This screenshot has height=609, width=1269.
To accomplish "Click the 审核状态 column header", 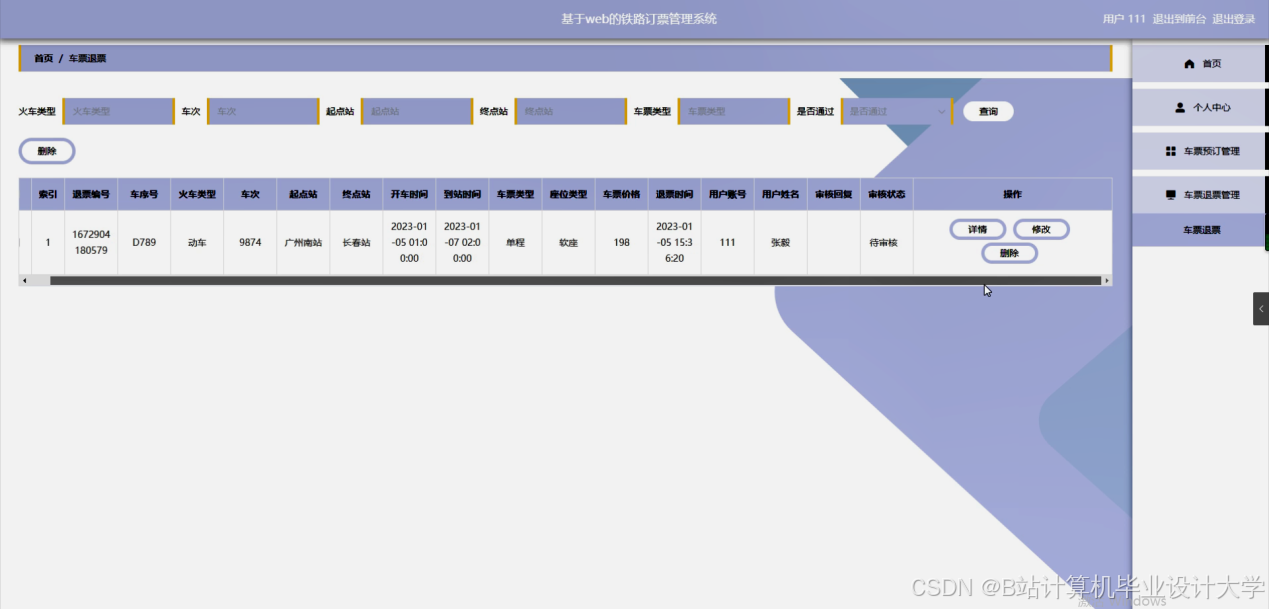I will [886, 194].
